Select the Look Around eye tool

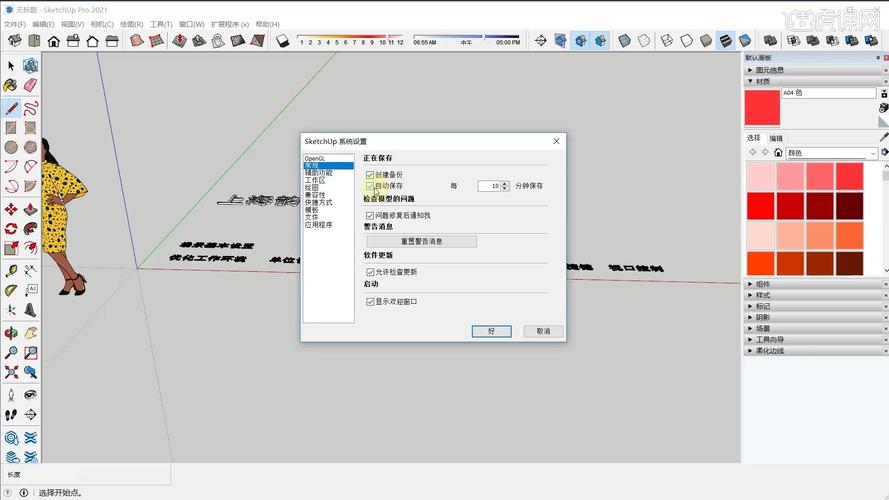30,395
